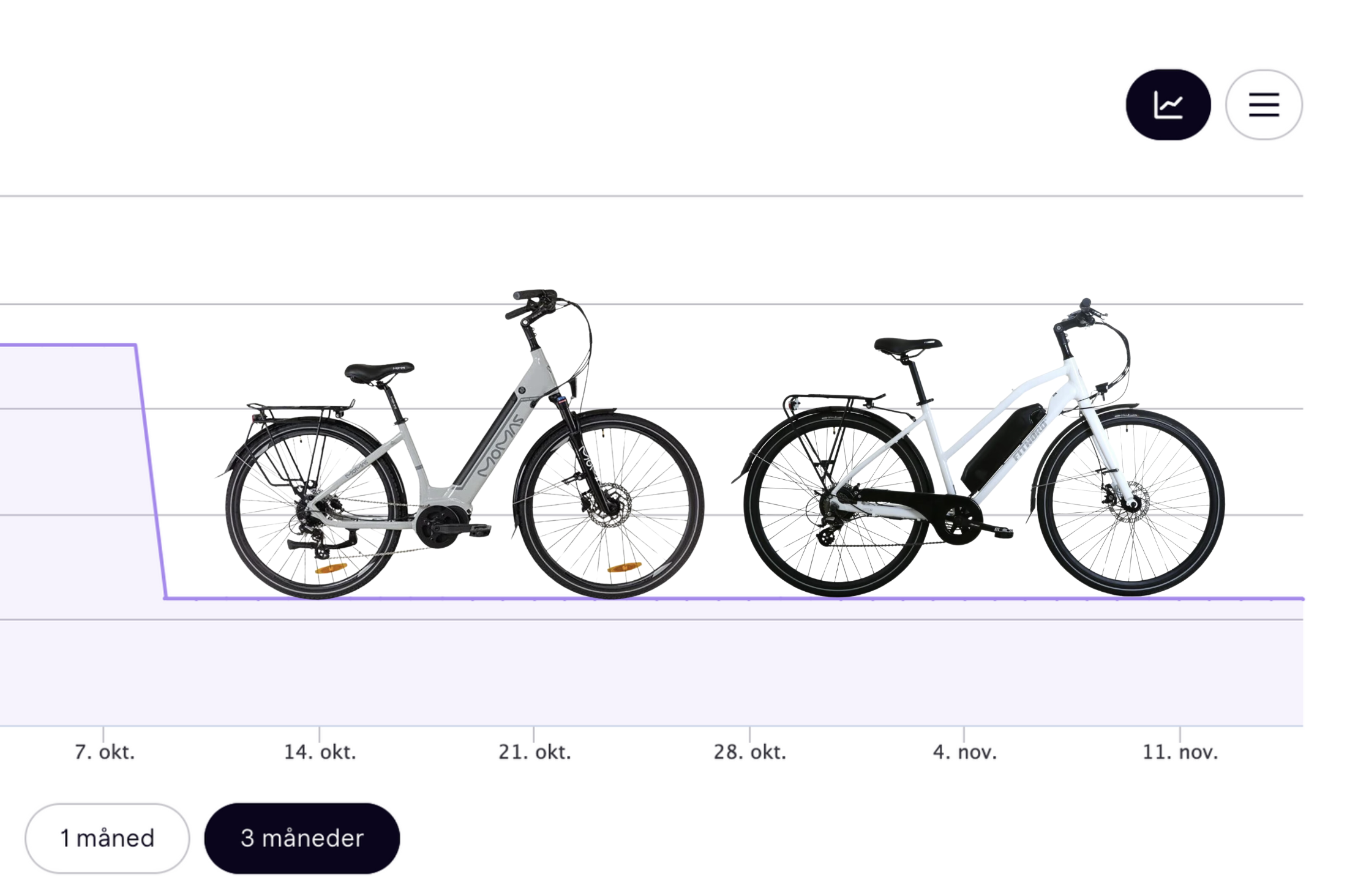Click the 14. okt. axis label
This screenshot has width=1347, height=896.
point(320,752)
